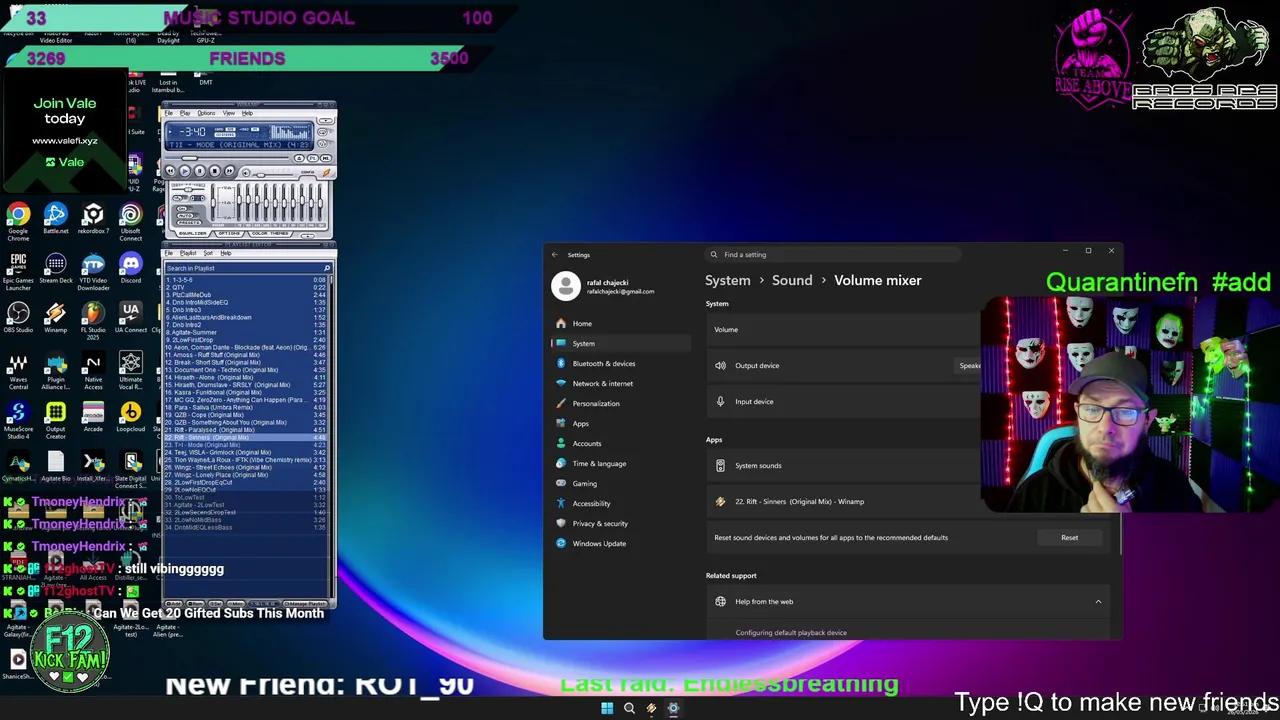Go to the System breadcrumb
1280x720 pixels.
(x=727, y=281)
